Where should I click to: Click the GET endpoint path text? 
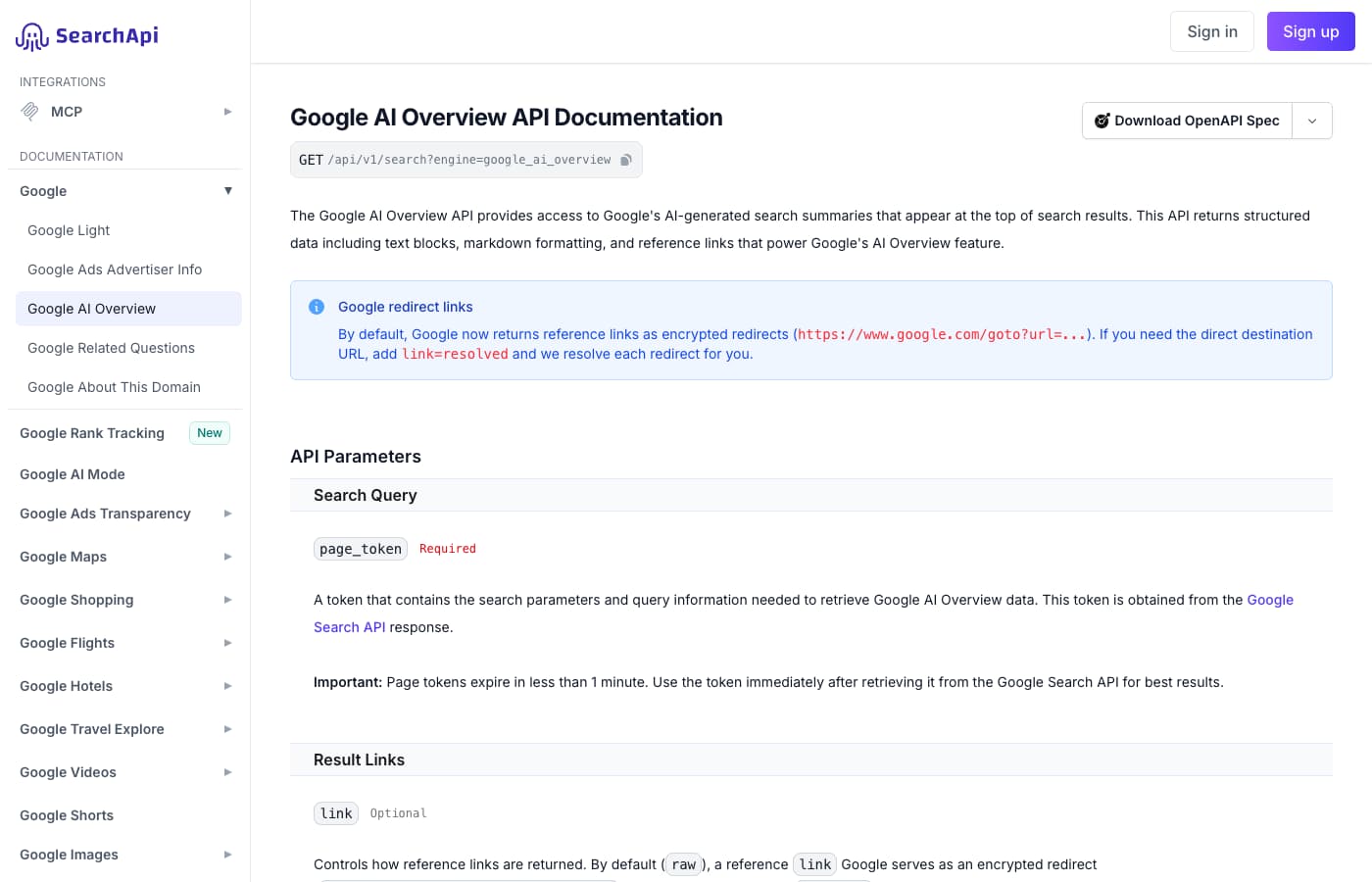[469, 160]
